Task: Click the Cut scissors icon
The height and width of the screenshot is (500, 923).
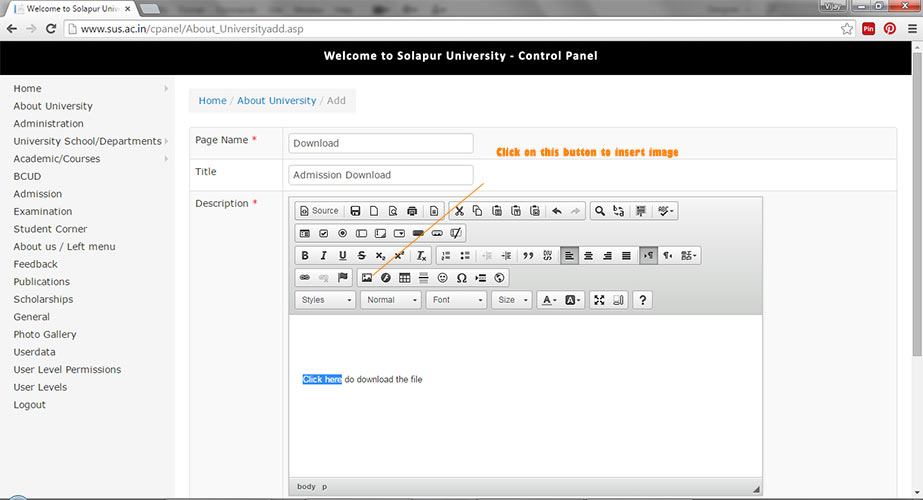Action: click(x=459, y=211)
